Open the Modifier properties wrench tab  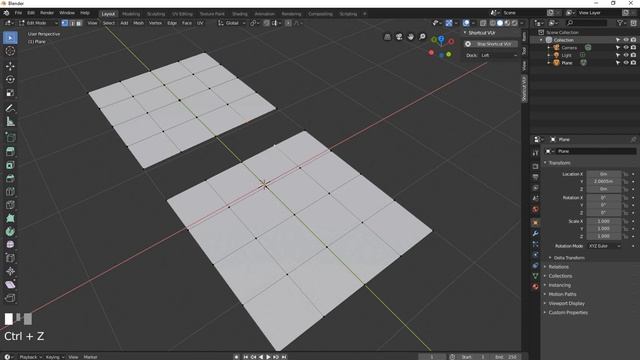[535, 233]
